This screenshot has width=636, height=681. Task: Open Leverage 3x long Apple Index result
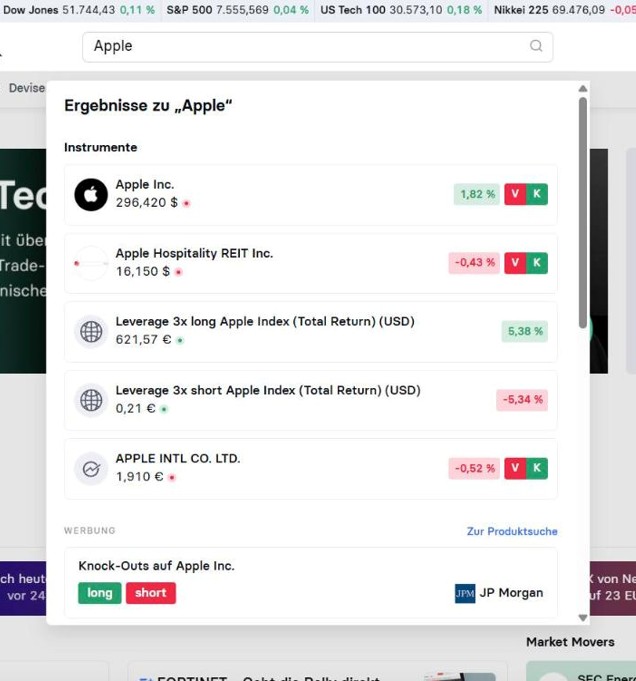[265, 321]
